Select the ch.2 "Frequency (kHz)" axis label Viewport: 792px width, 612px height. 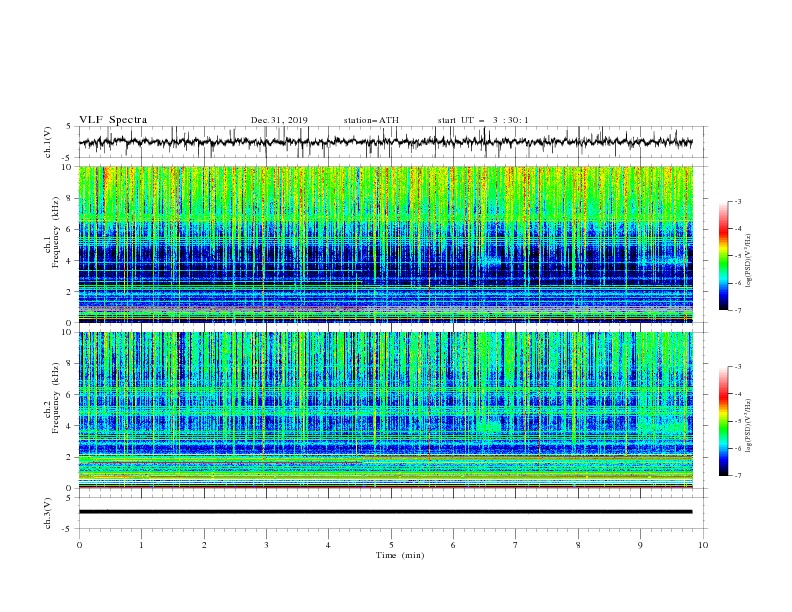click(56, 398)
